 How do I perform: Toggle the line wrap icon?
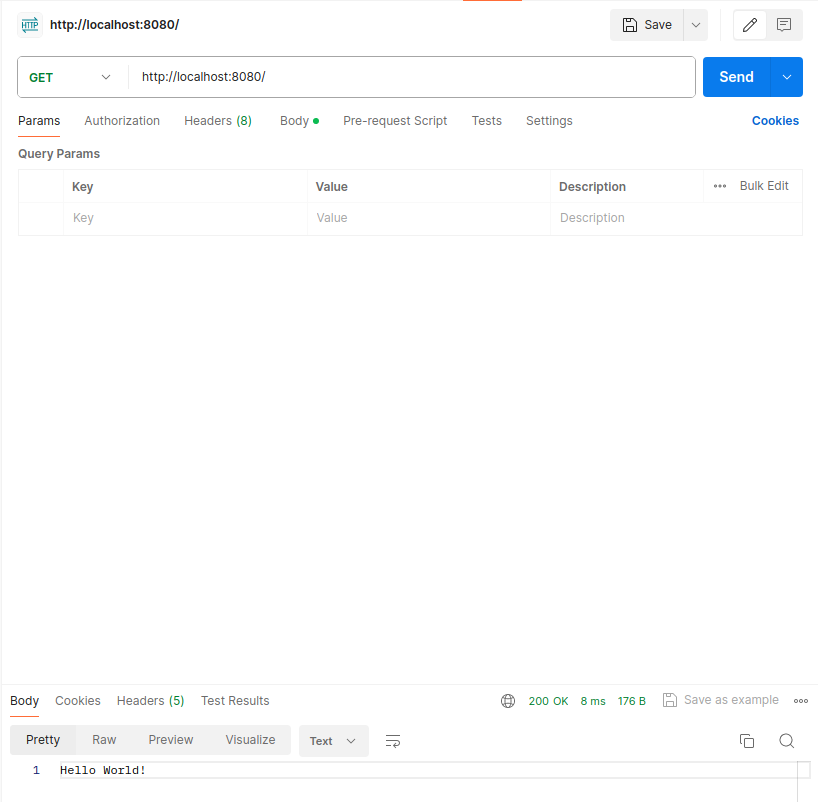click(393, 741)
